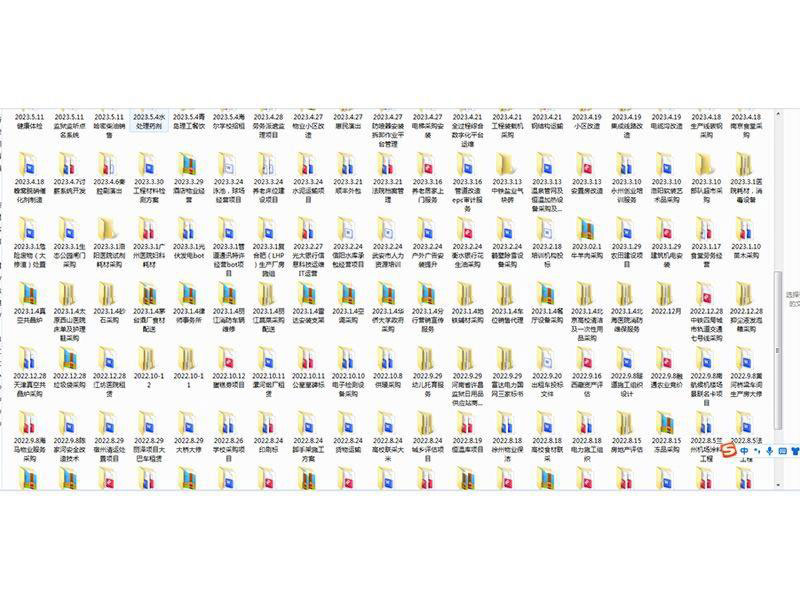Click the vertical scrollbar on the right
800x600 pixels.
coord(780,300)
